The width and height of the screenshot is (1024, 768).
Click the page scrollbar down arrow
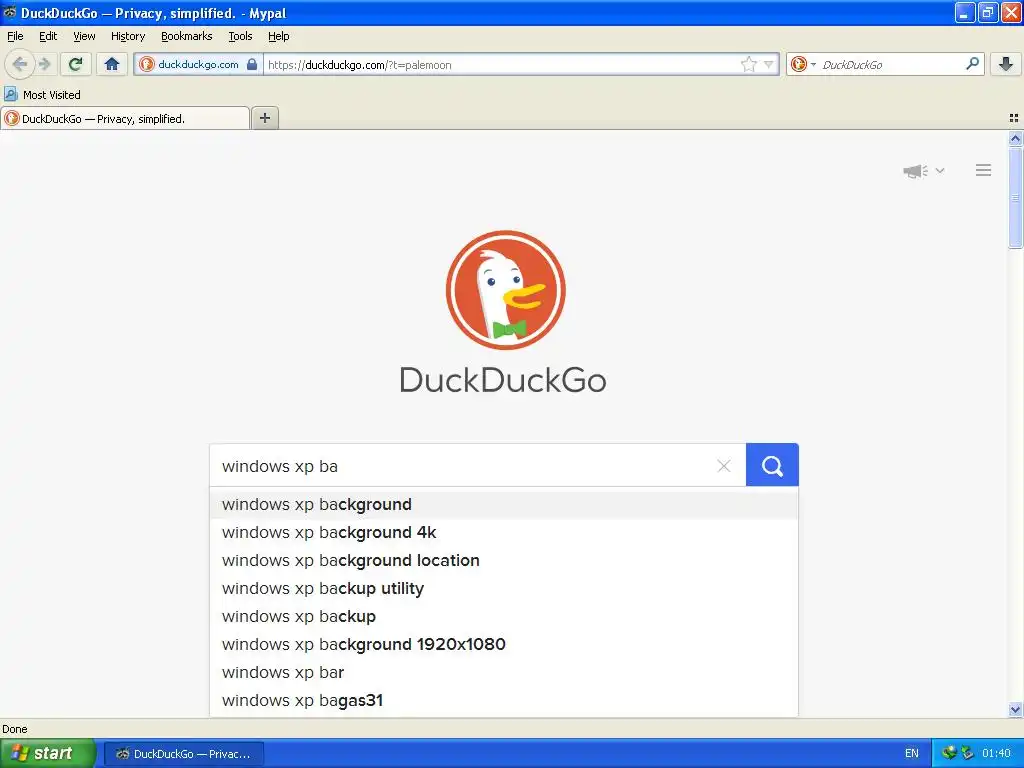1015,710
